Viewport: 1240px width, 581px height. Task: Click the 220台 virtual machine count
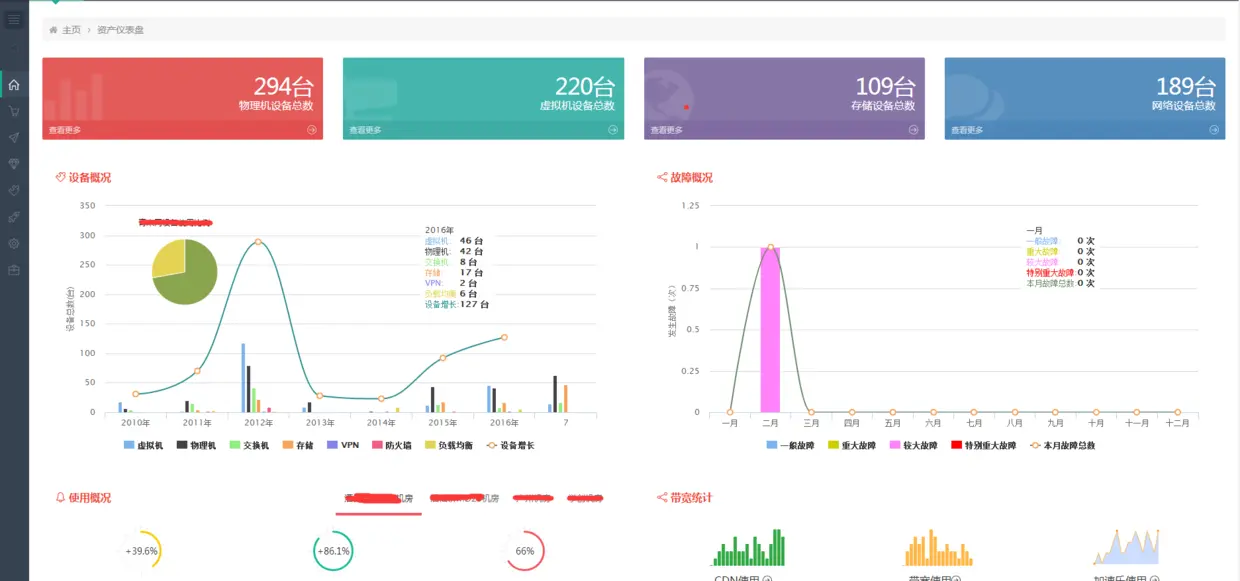coord(585,87)
